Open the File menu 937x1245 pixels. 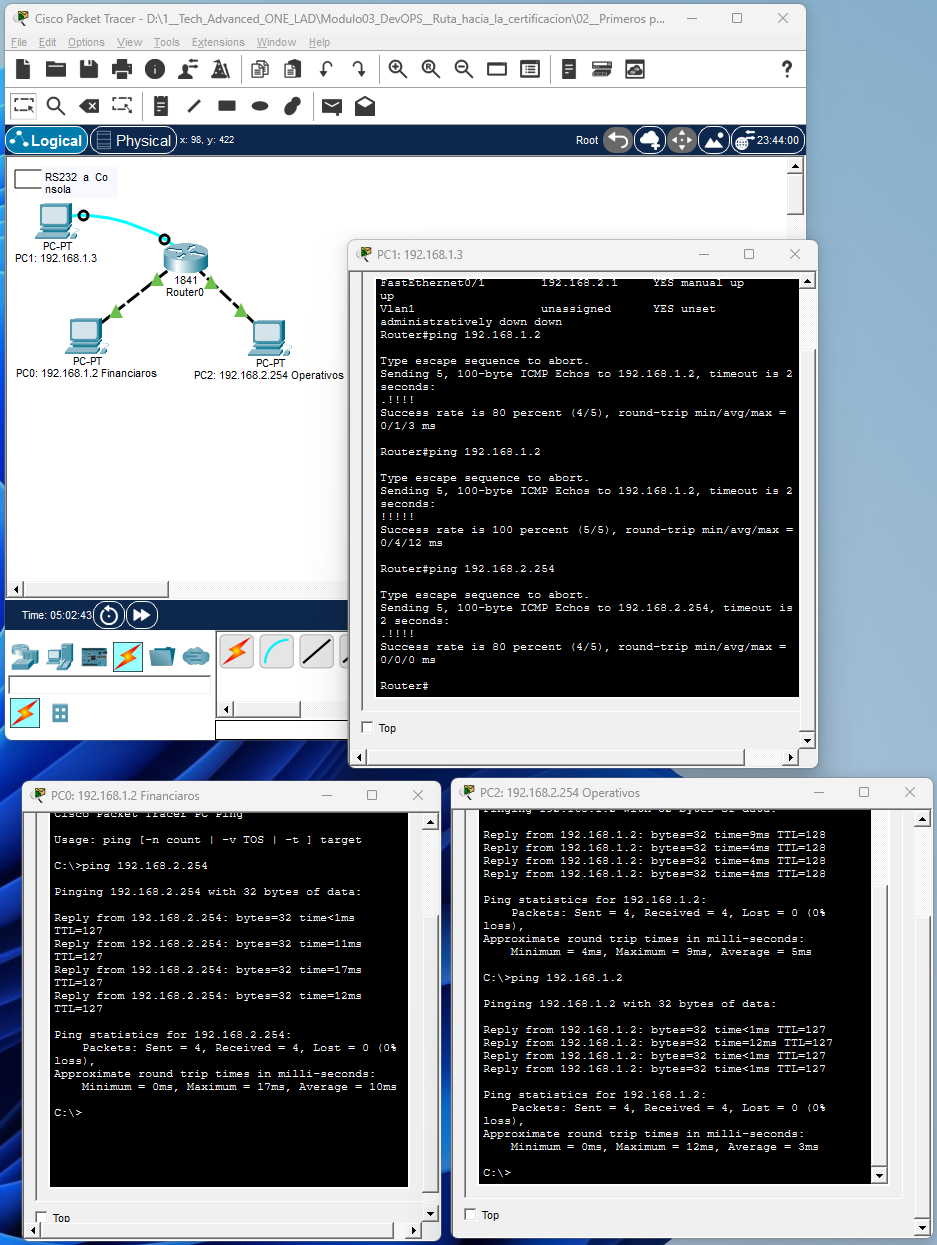tap(19, 42)
